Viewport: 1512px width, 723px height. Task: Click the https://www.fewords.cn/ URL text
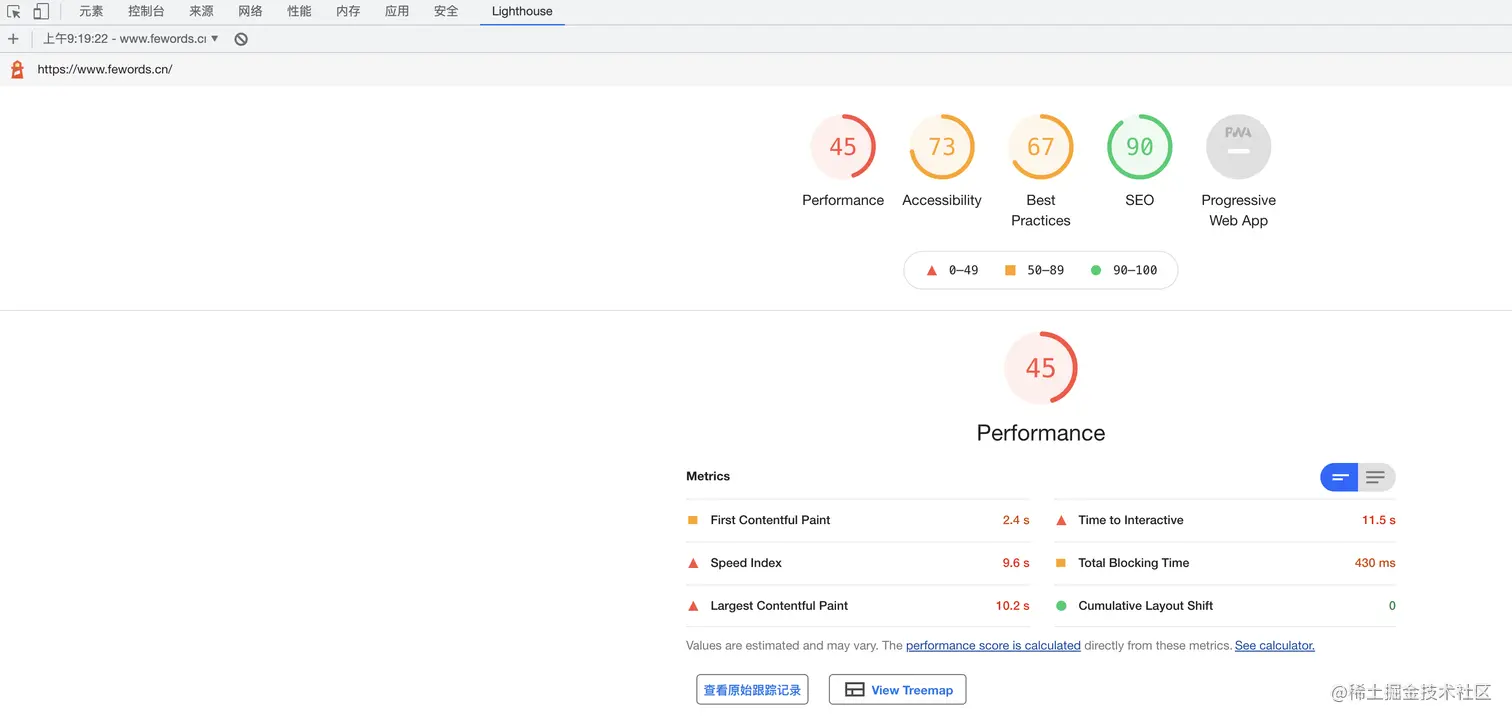point(105,70)
